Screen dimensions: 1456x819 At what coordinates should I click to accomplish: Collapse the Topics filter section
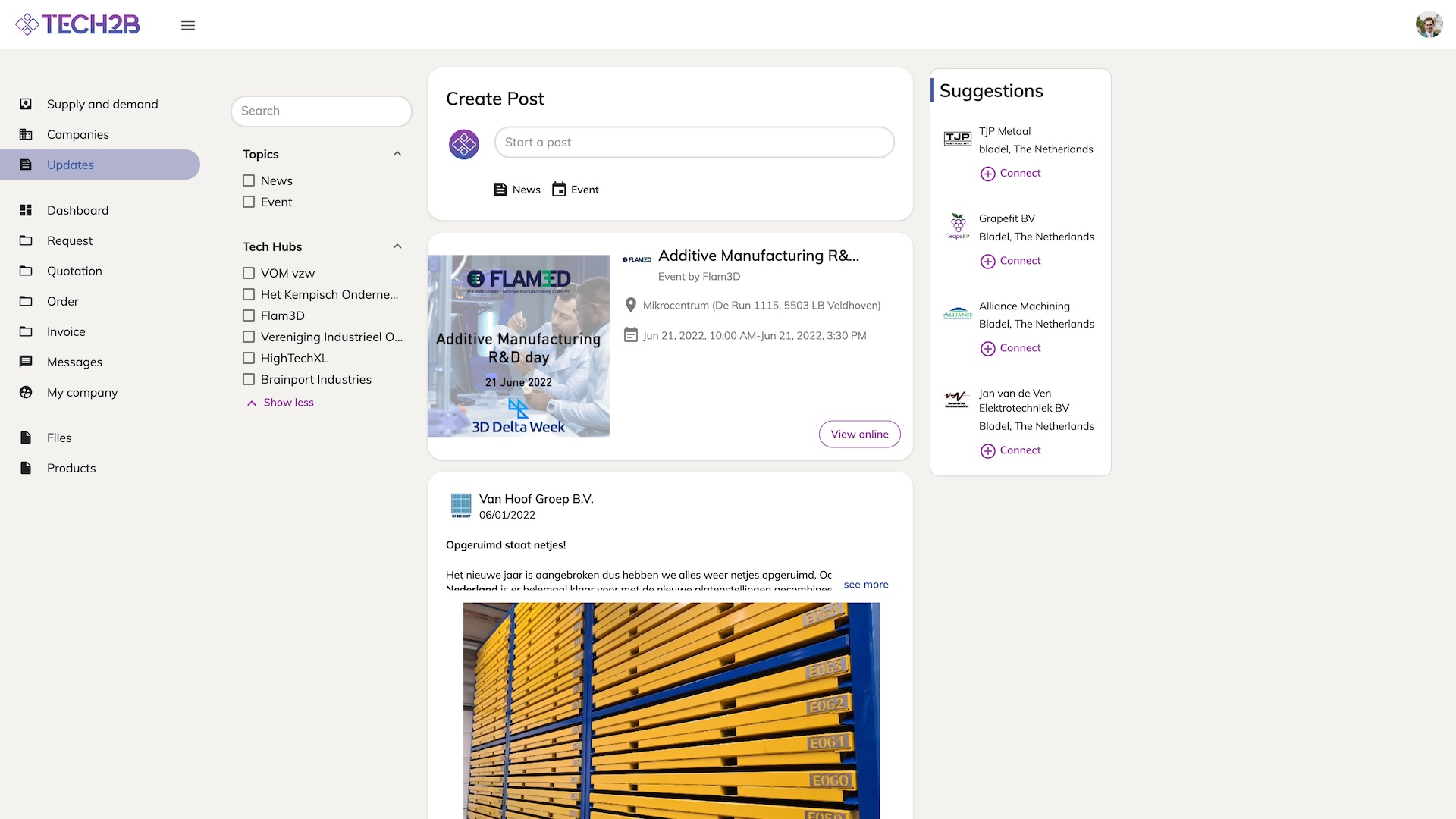click(x=397, y=154)
